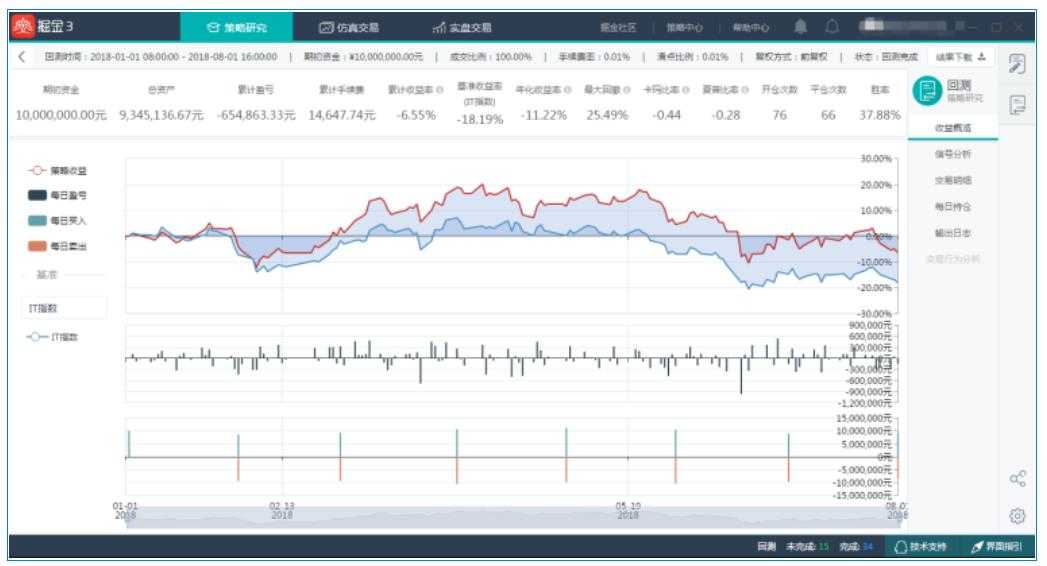Viewport: 1047px width, 566px height.
Task: Click info icon beside 年化收益率
Action: pyautogui.click(x=568, y=90)
